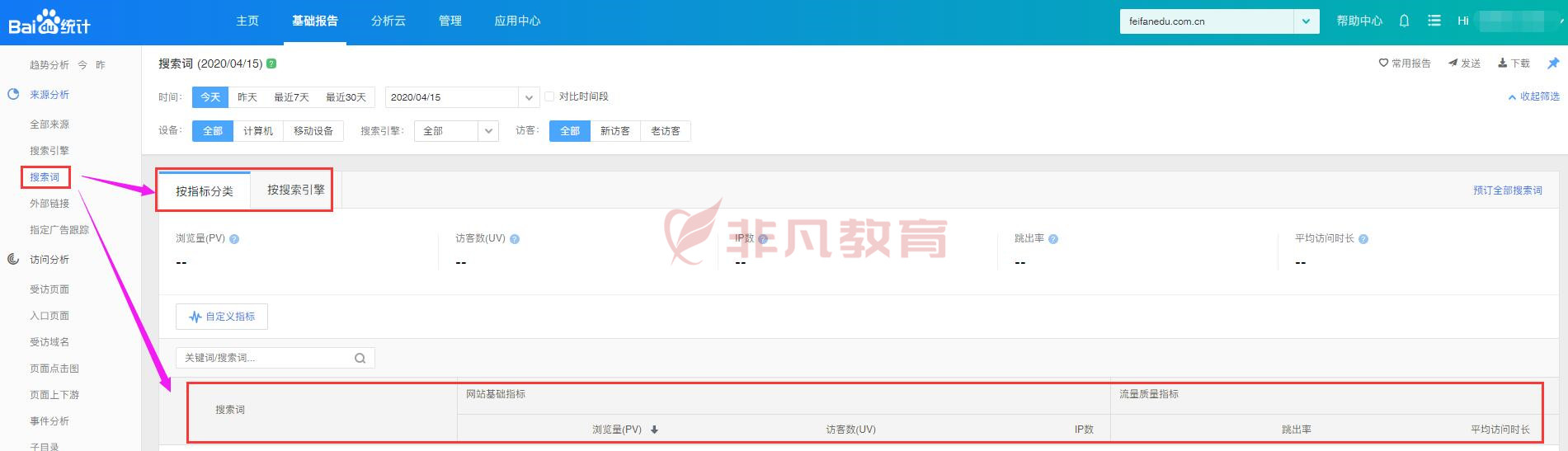Sort by 平均访问时长 column header
Image resolution: width=1568 pixels, height=451 pixels.
point(1500,430)
